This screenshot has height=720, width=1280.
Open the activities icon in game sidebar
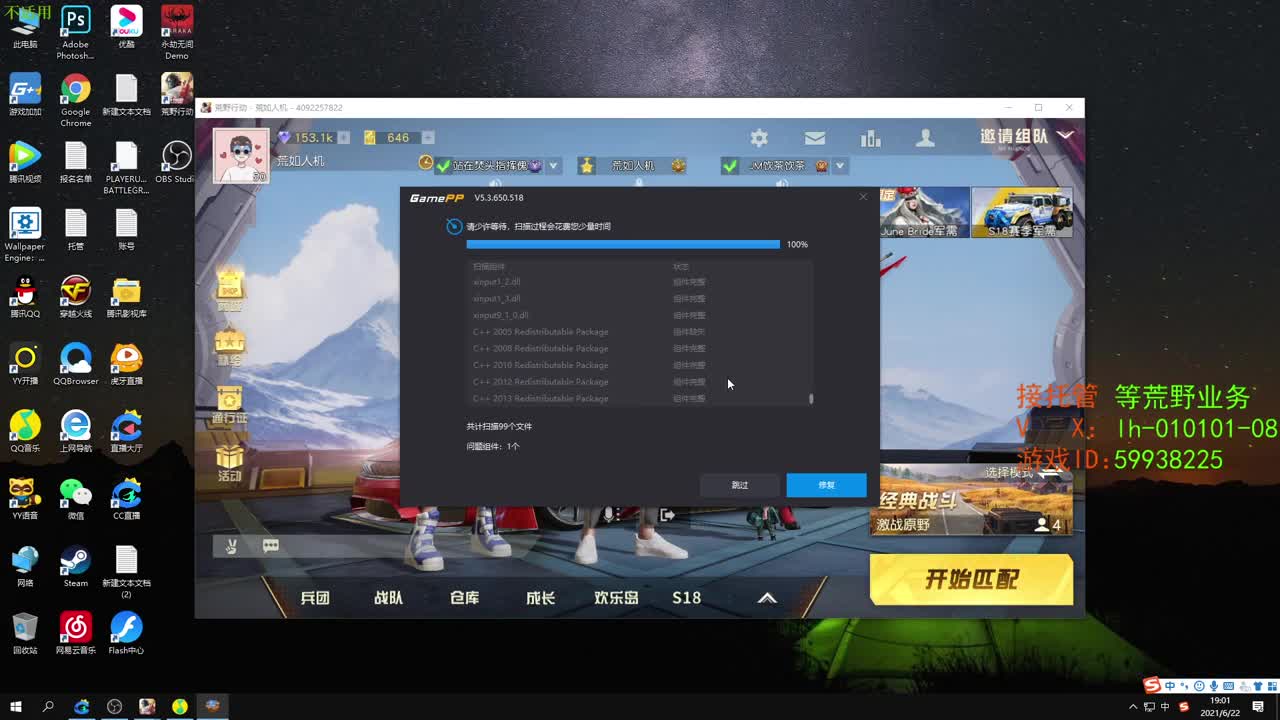point(230,462)
